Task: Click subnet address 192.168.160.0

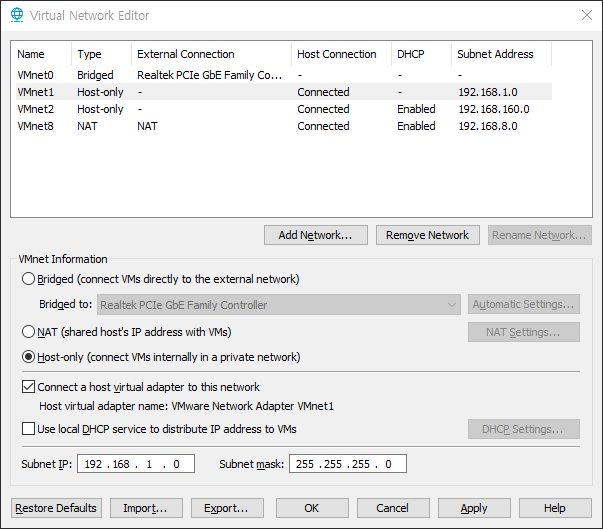Action: pos(494,109)
